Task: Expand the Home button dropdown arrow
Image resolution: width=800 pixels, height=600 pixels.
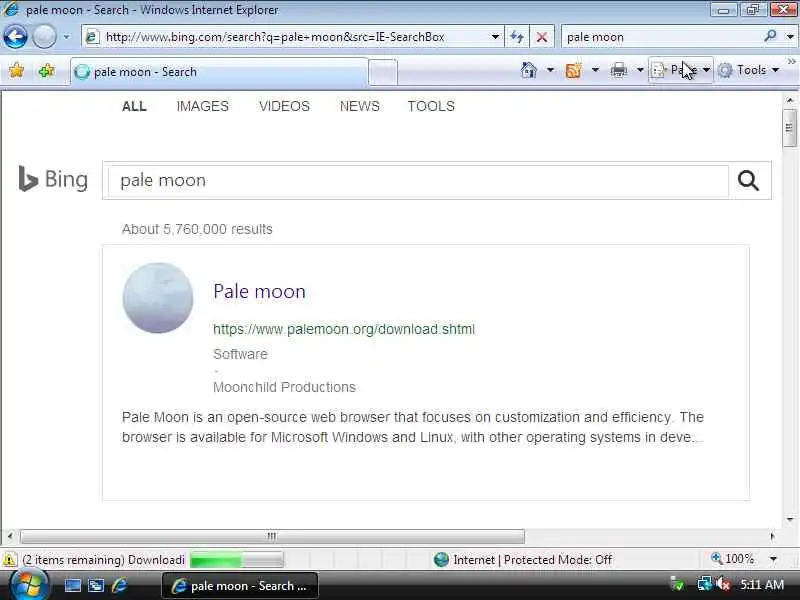Action: 550,70
